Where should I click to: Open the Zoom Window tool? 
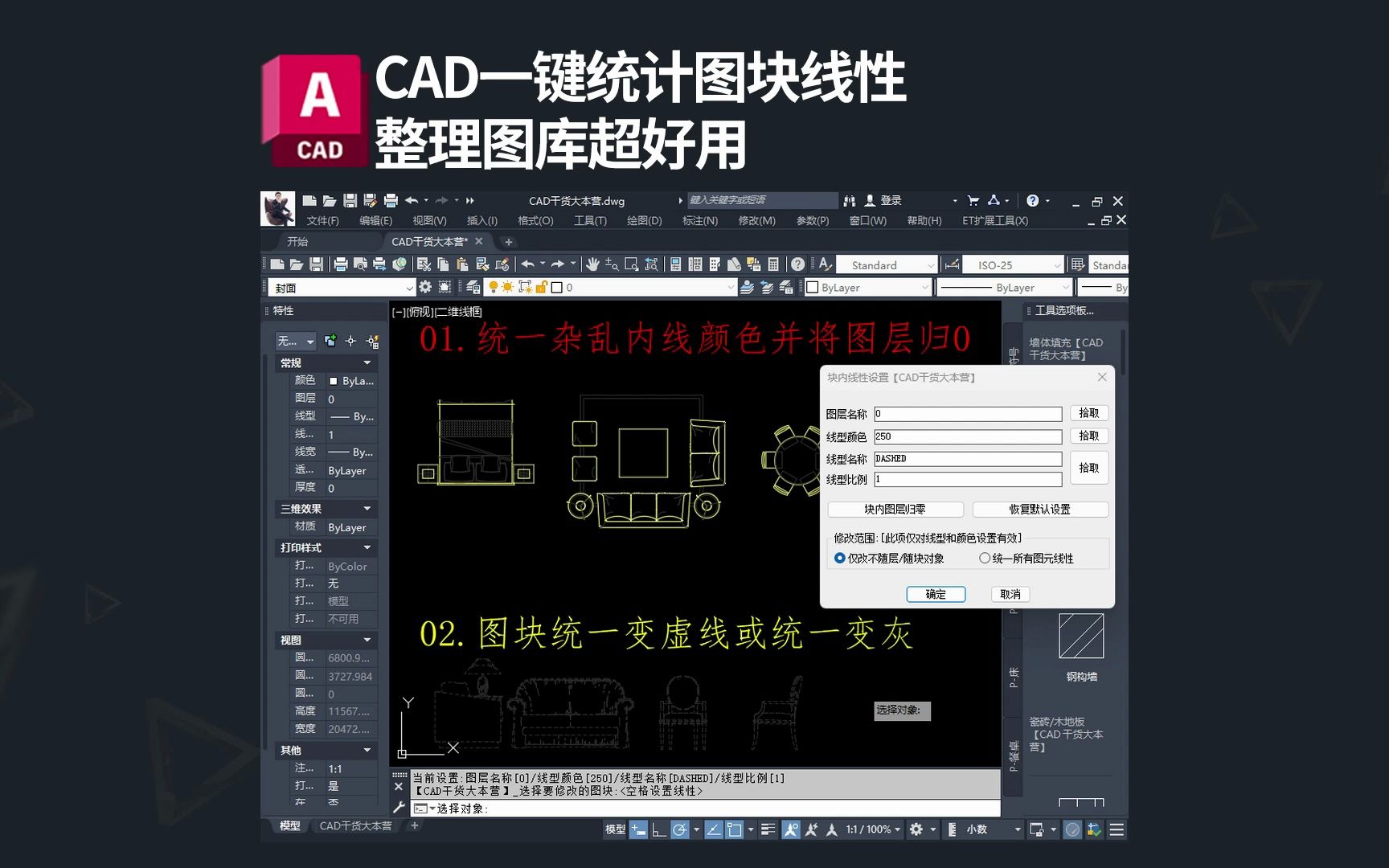click(x=633, y=265)
